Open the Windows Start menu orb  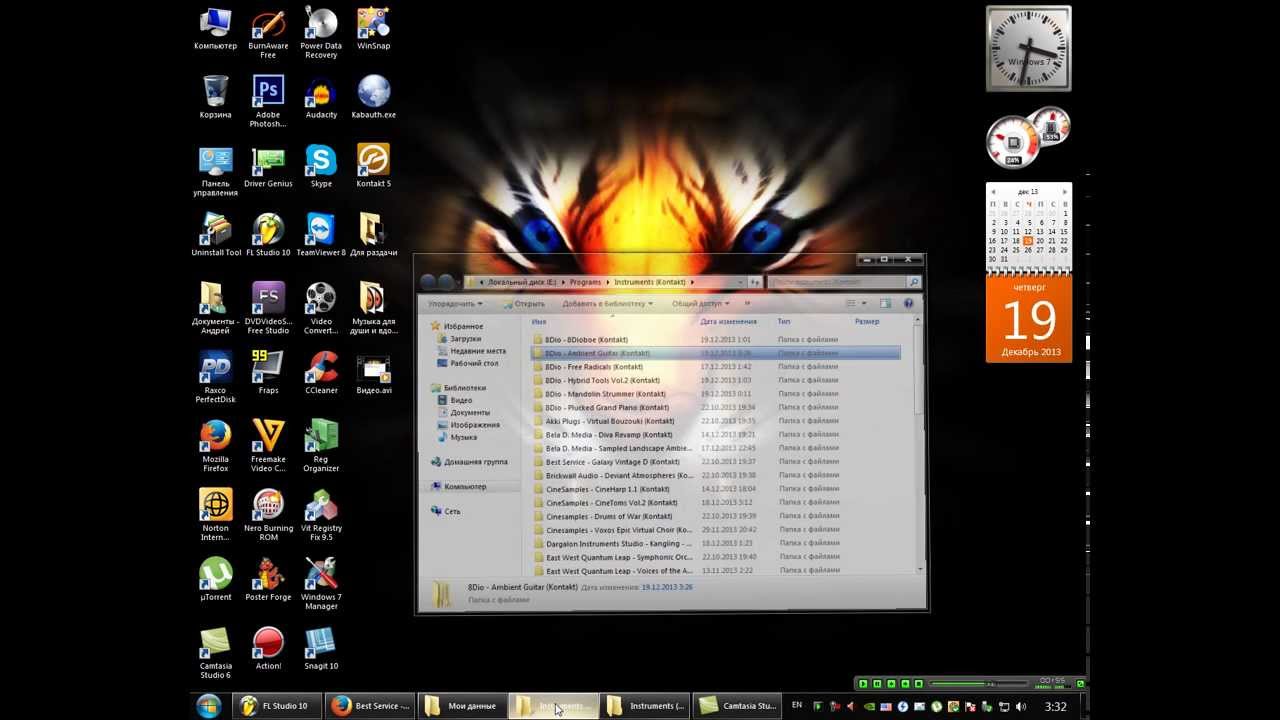209,706
